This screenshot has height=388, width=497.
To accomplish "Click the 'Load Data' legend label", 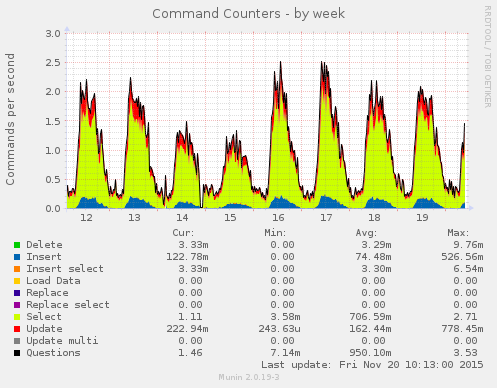I will click(53, 281).
